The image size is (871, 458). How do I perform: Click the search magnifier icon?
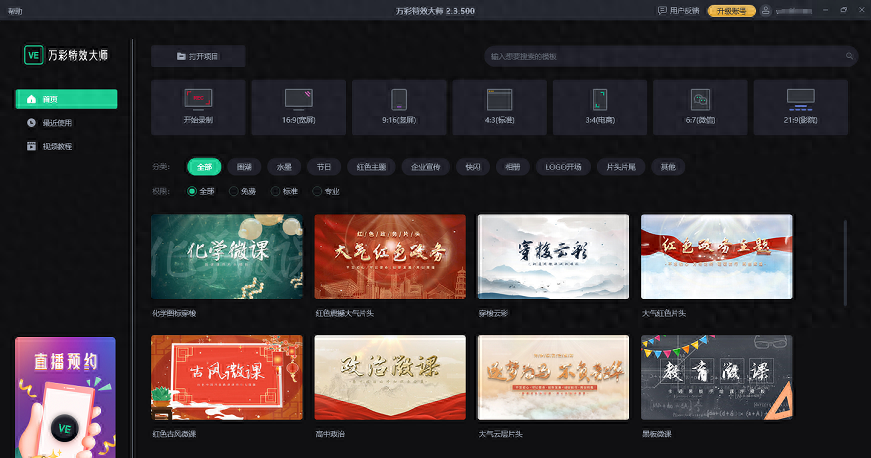pos(849,56)
